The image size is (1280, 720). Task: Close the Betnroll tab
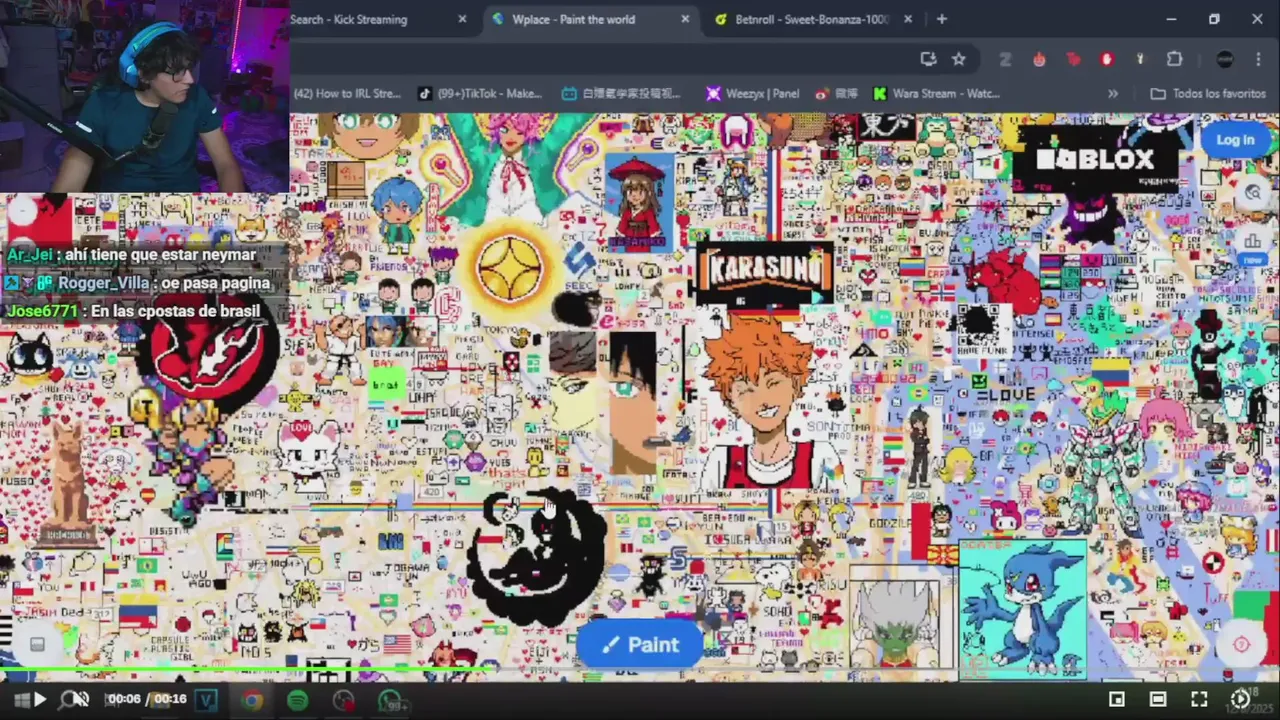point(908,19)
